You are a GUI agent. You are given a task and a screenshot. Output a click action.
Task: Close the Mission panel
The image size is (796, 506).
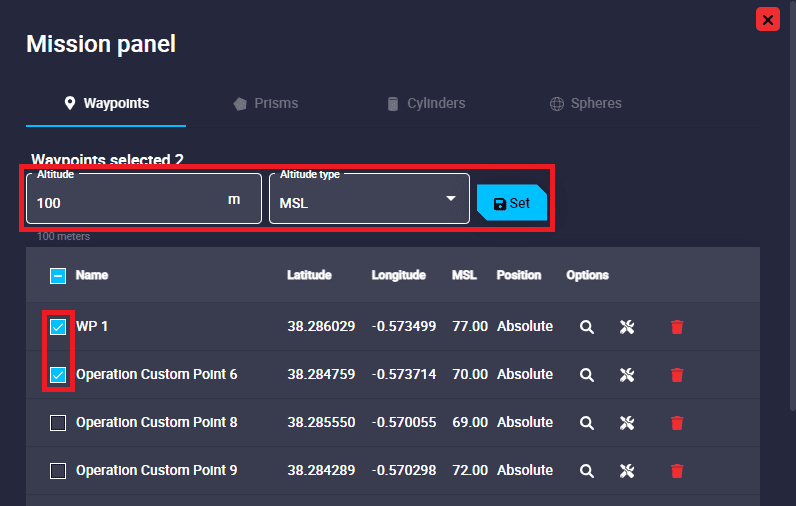click(768, 19)
